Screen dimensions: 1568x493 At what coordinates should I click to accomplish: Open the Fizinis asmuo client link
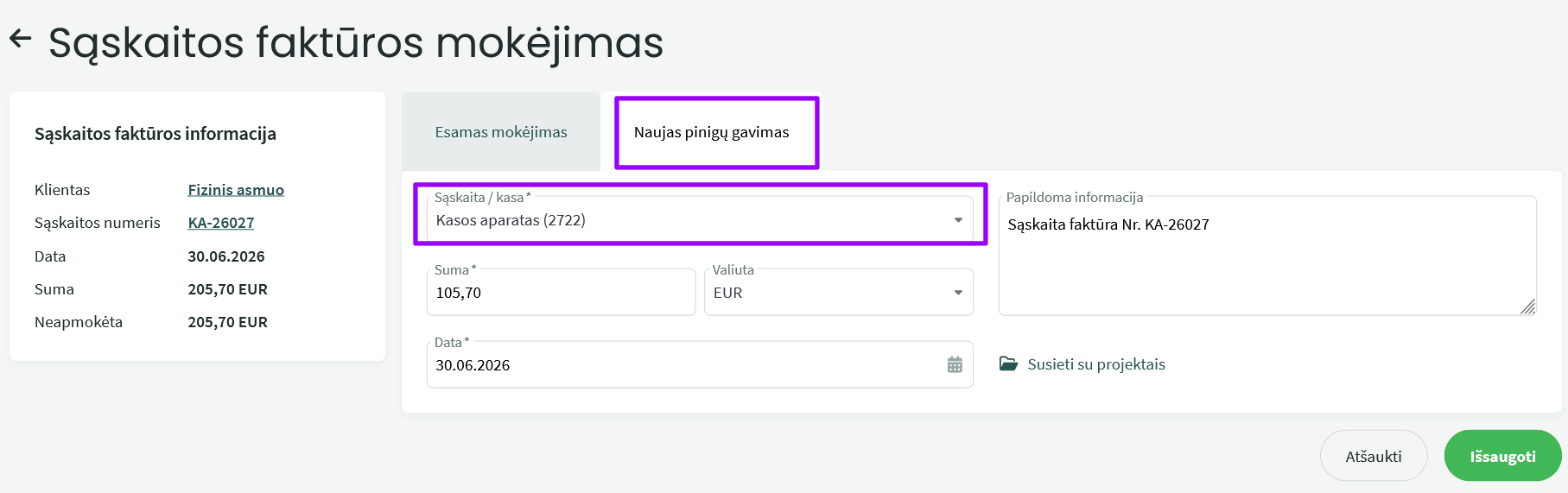point(236,190)
